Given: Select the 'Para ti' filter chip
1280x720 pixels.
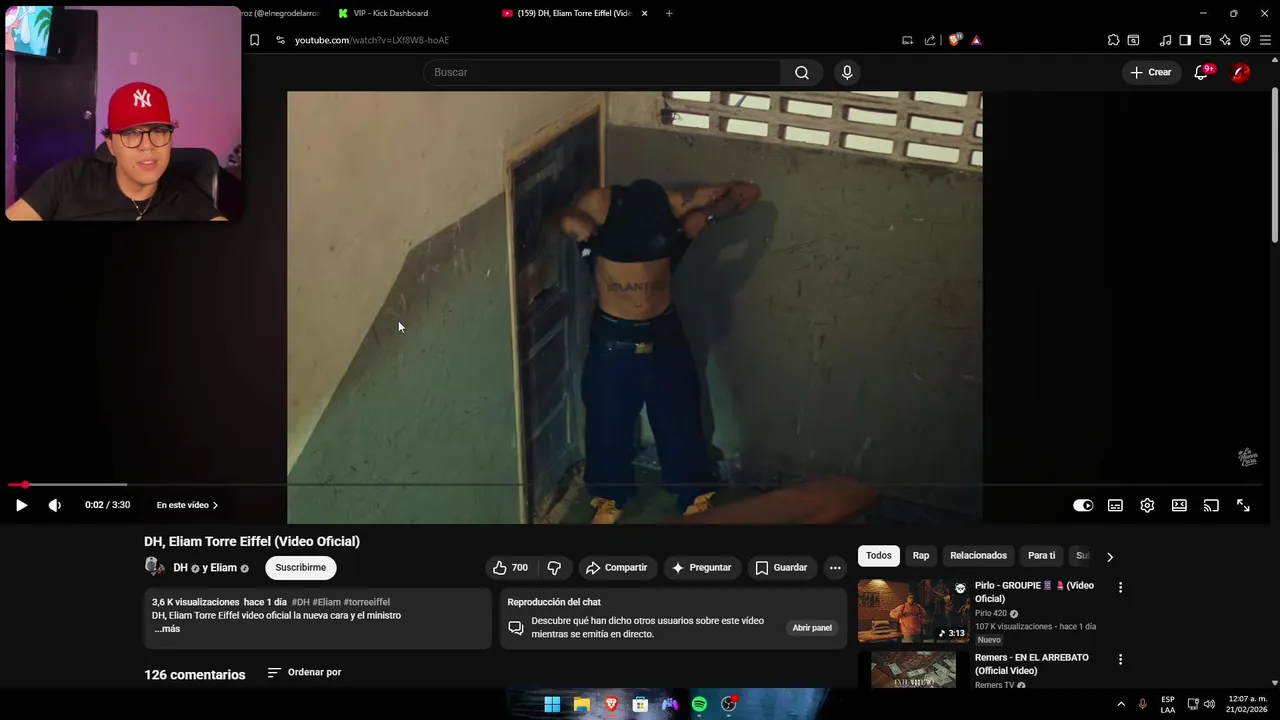Looking at the screenshot, I should [x=1041, y=556].
